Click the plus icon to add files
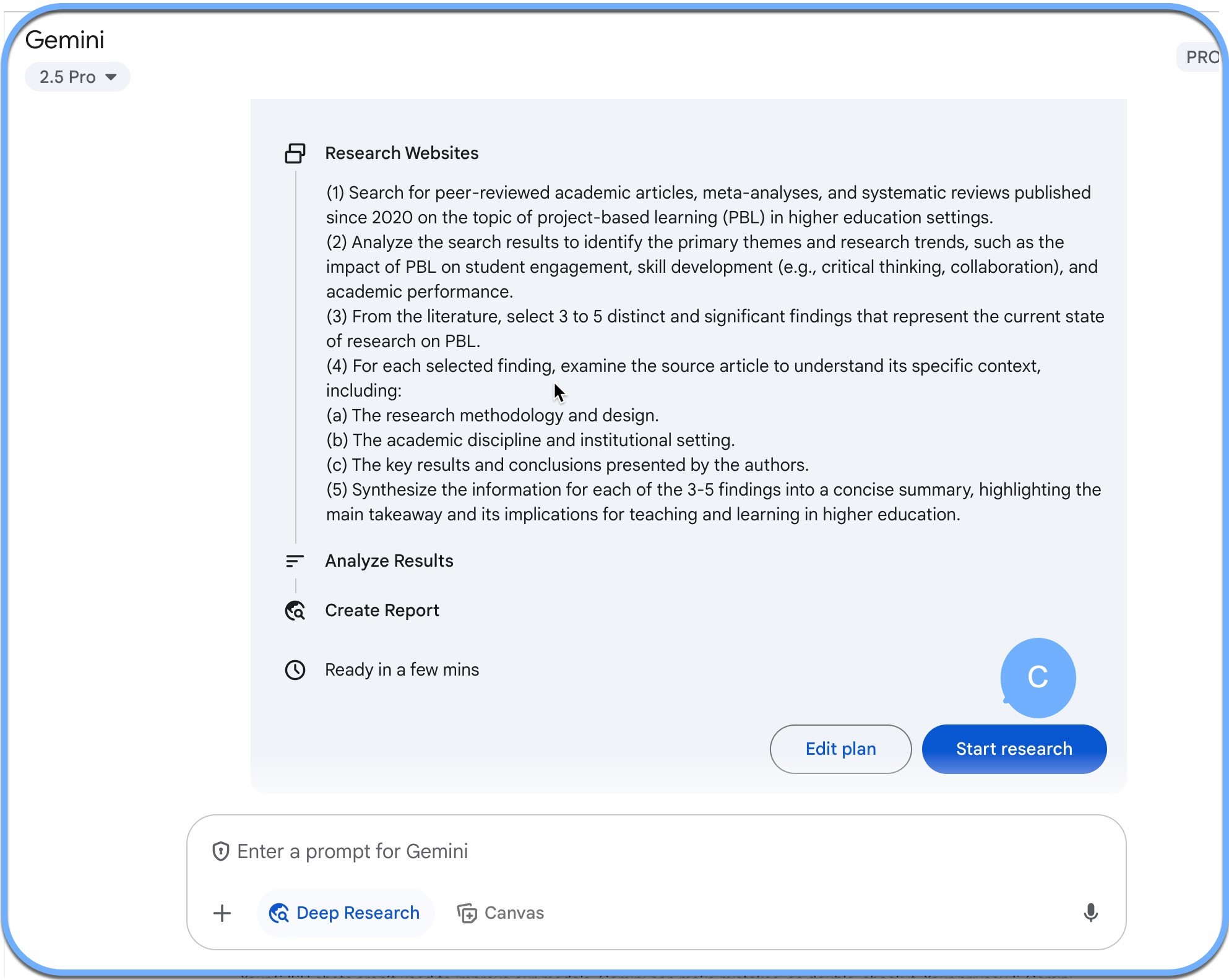The height and width of the screenshot is (980, 1229). pyautogui.click(x=222, y=913)
